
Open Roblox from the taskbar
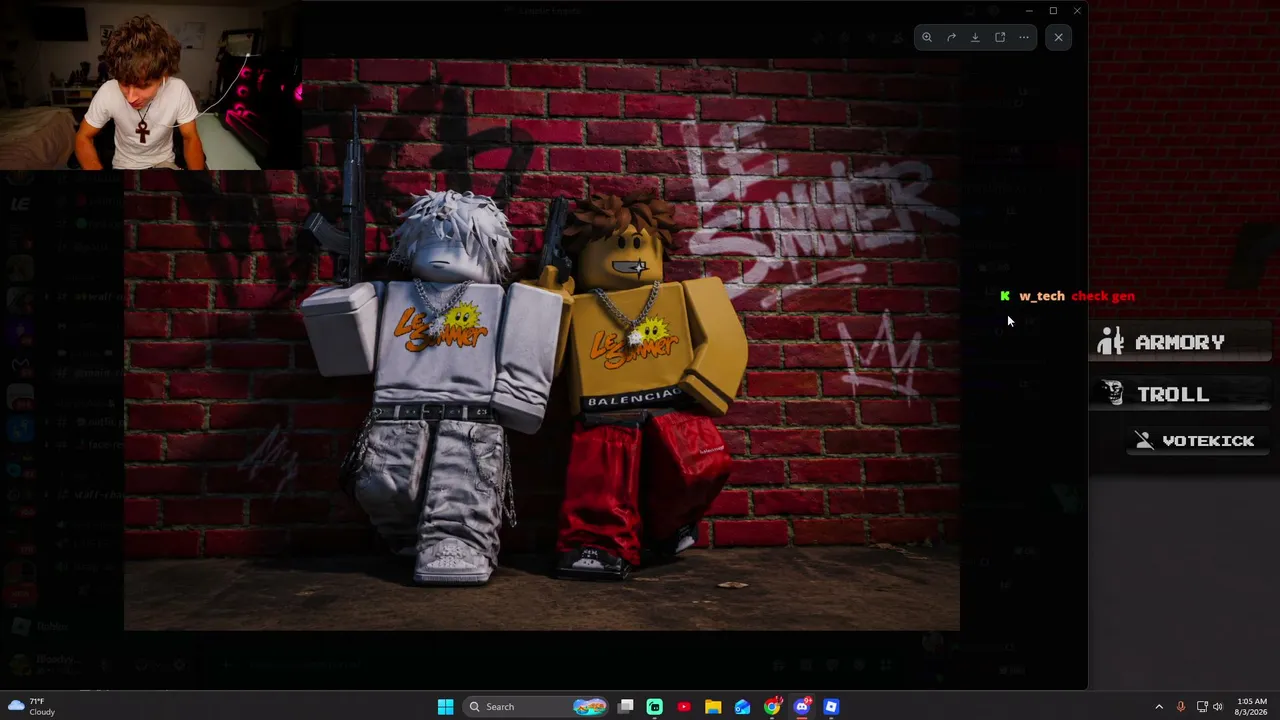(x=831, y=707)
